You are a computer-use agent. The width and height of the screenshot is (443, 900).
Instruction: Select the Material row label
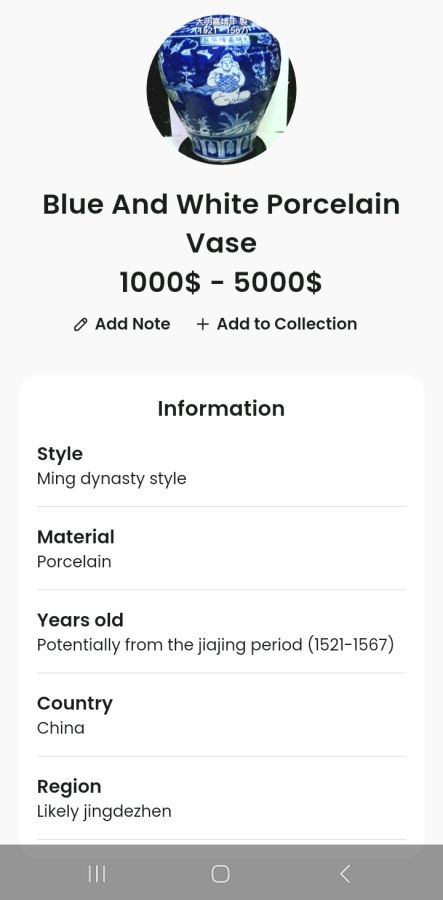click(76, 537)
